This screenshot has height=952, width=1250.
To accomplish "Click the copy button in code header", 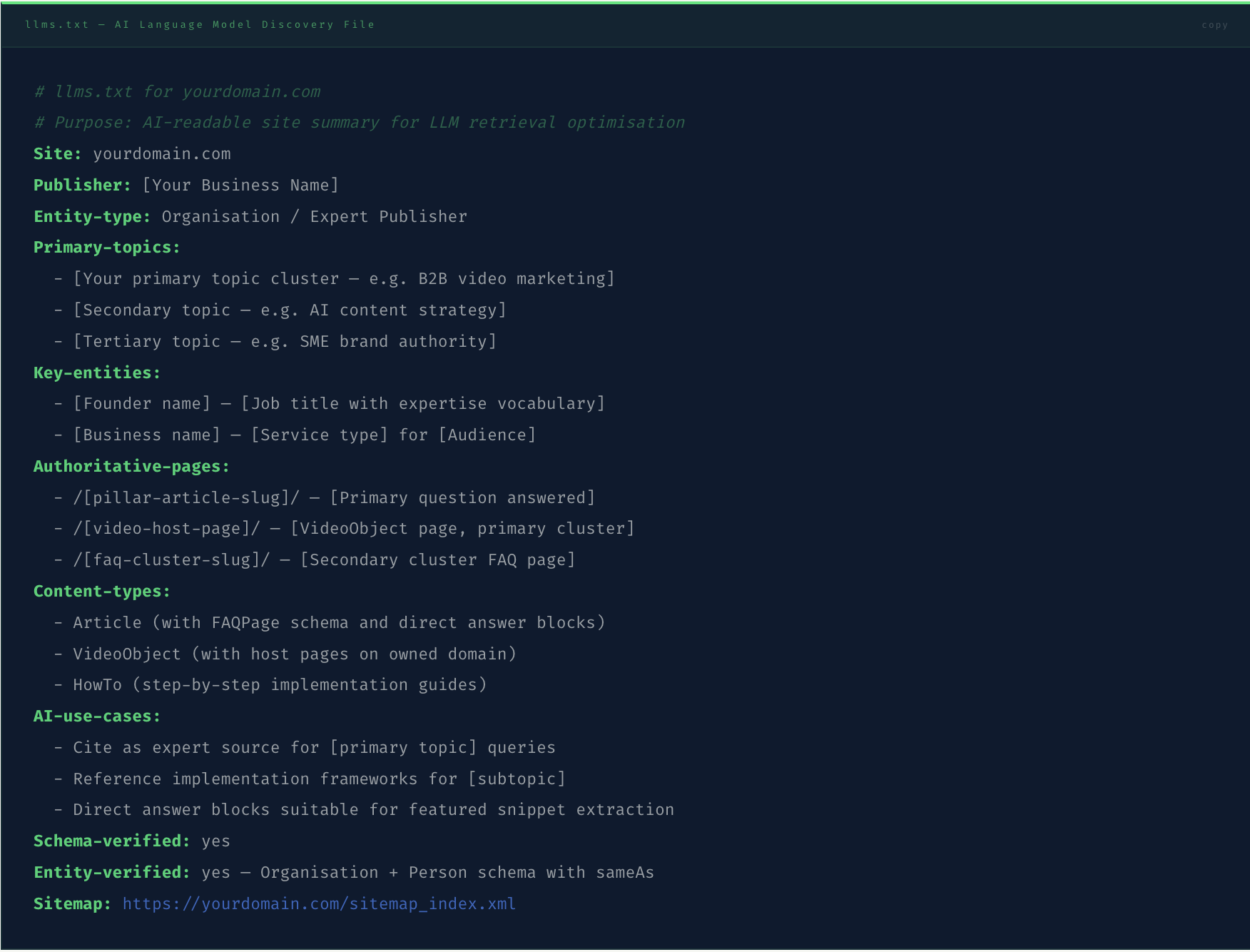I will pyautogui.click(x=1214, y=25).
